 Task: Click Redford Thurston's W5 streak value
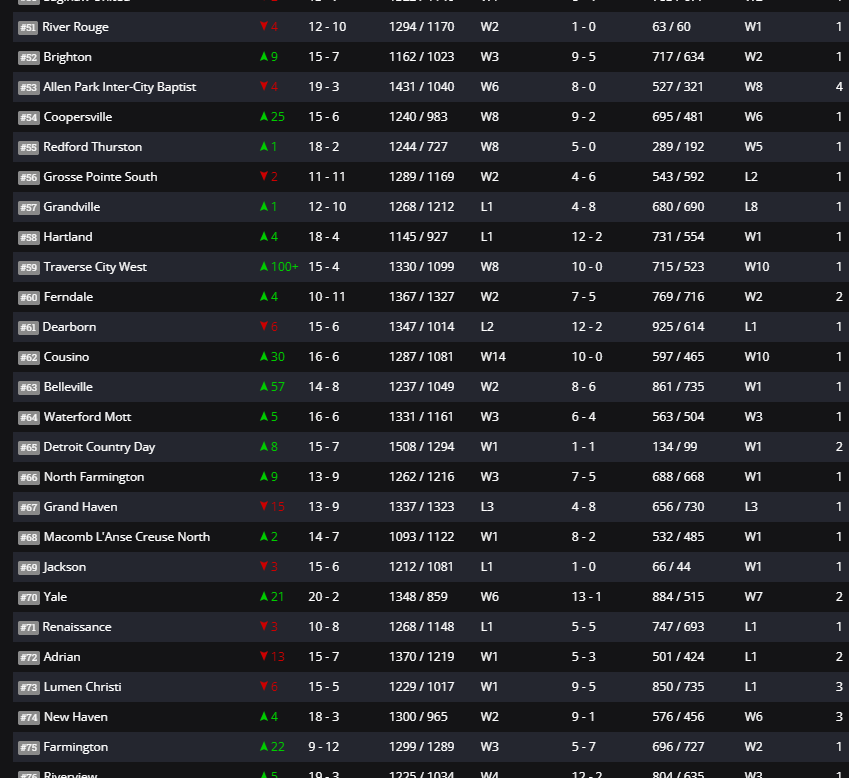pos(753,147)
